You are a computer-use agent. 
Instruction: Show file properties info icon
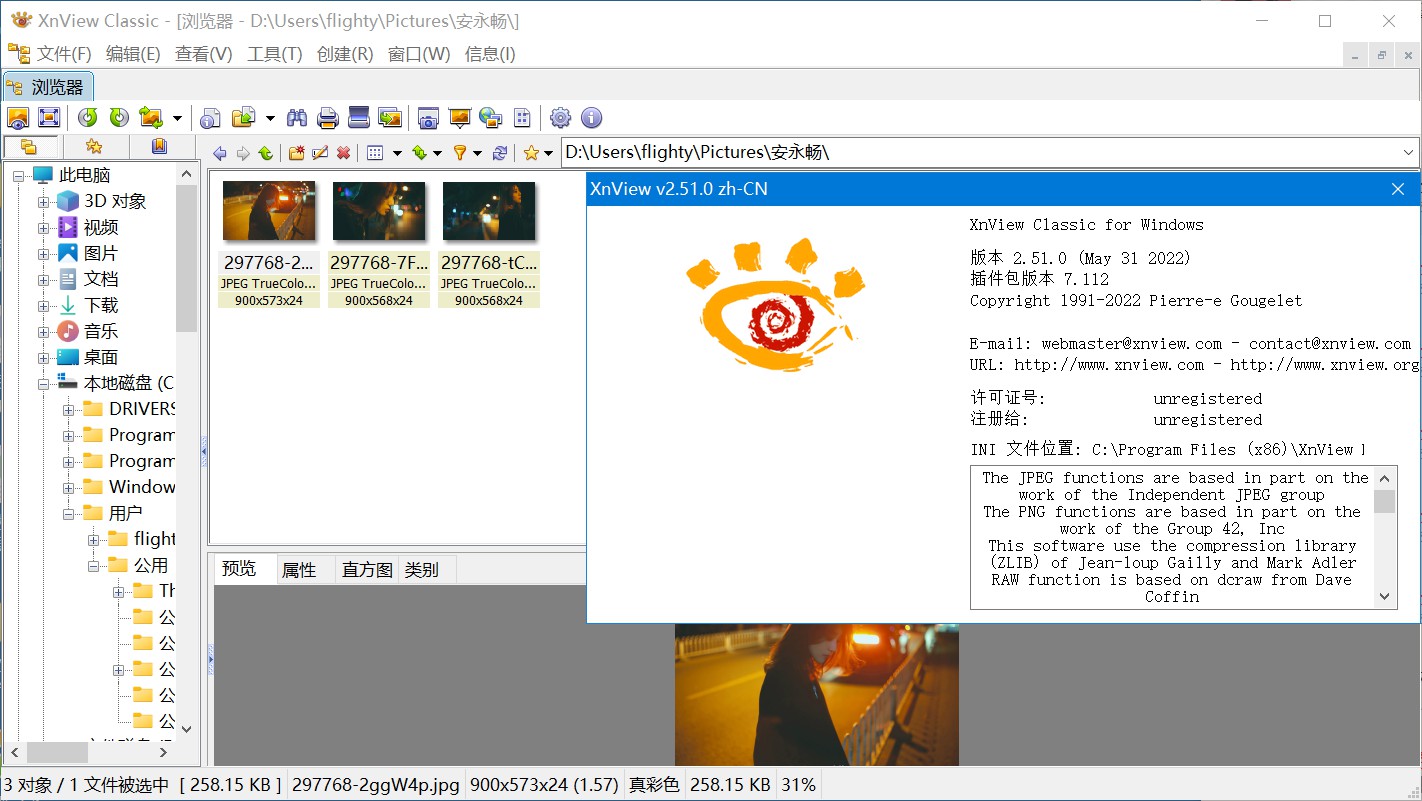click(210, 118)
